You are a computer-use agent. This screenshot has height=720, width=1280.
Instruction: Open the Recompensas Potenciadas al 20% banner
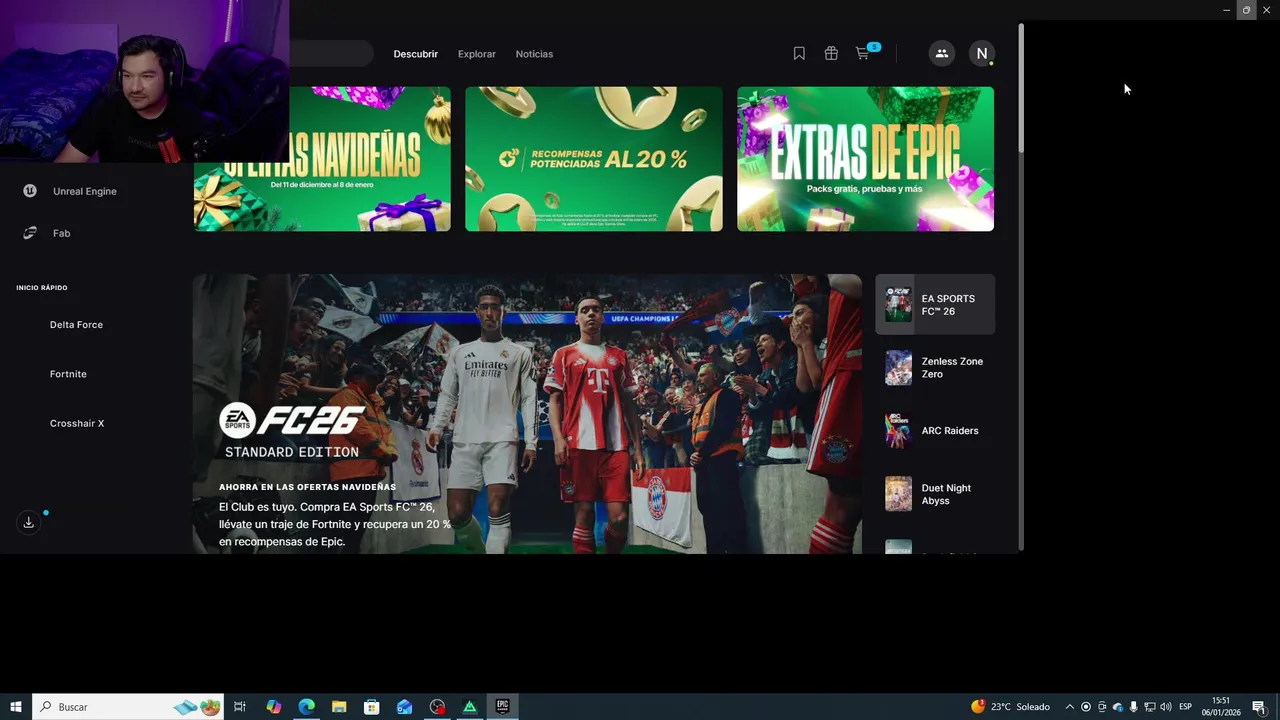(x=594, y=159)
